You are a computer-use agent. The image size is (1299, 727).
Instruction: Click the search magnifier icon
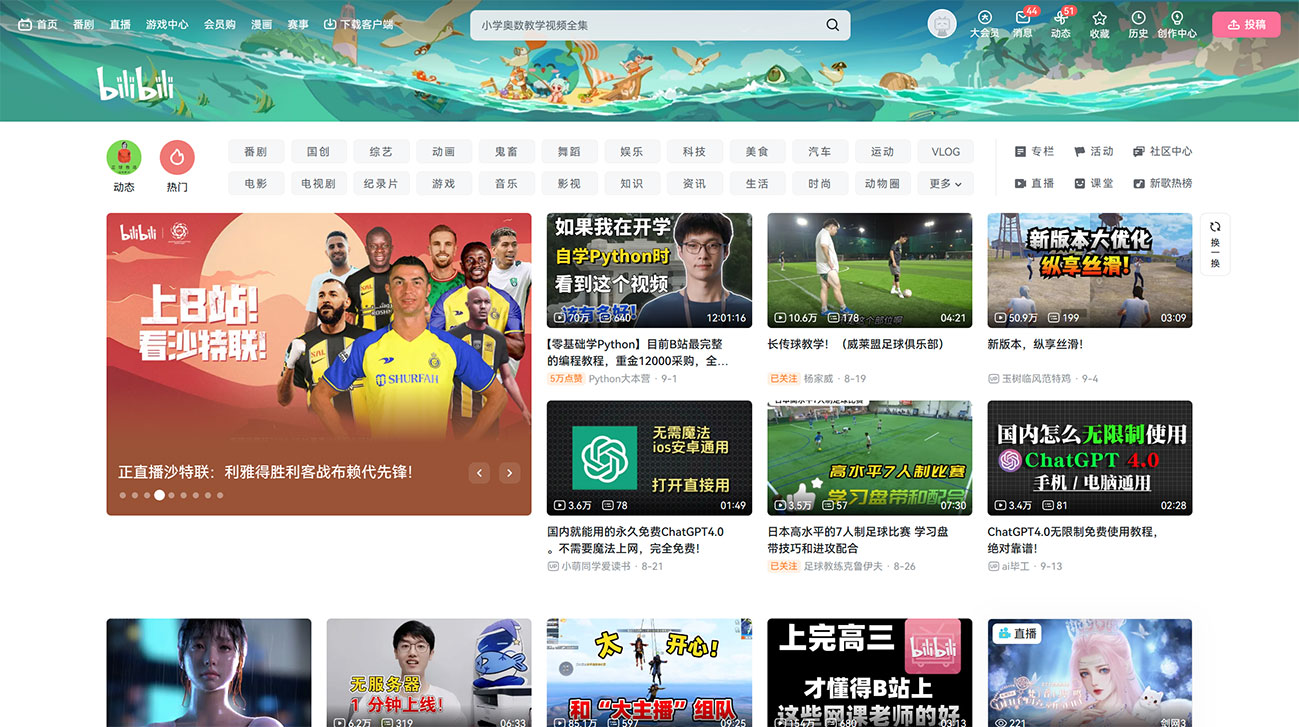832,24
